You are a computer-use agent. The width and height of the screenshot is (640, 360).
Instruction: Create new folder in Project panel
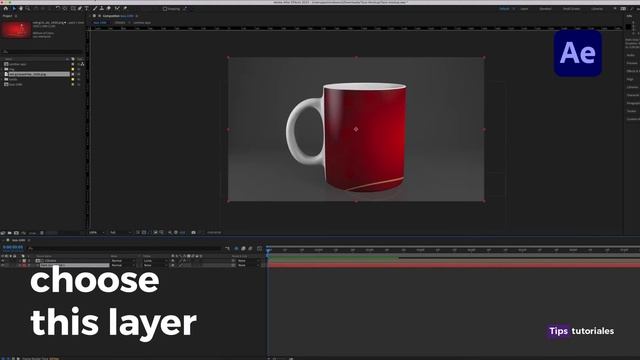click(9, 233)
